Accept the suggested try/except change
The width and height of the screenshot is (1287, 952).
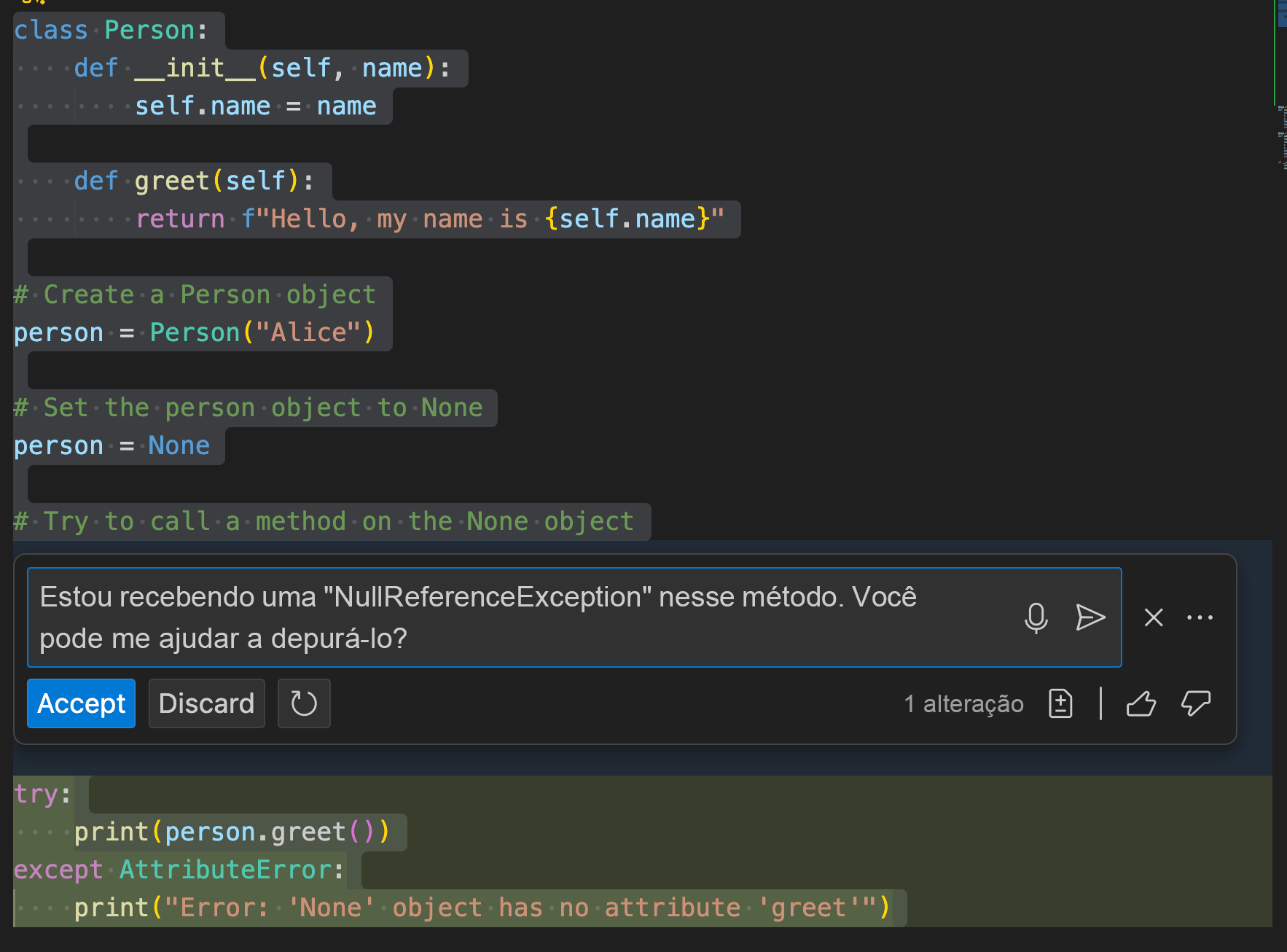[81, 703]
